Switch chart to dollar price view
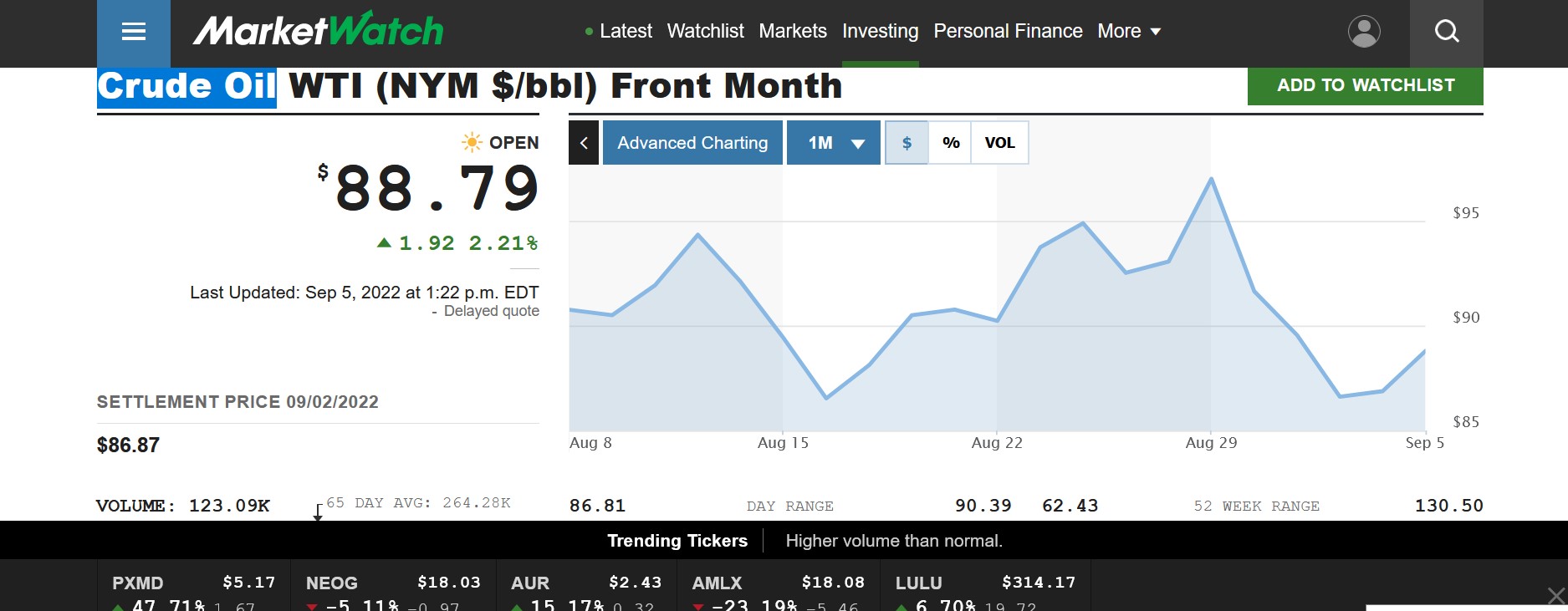 tap(907, 143)
